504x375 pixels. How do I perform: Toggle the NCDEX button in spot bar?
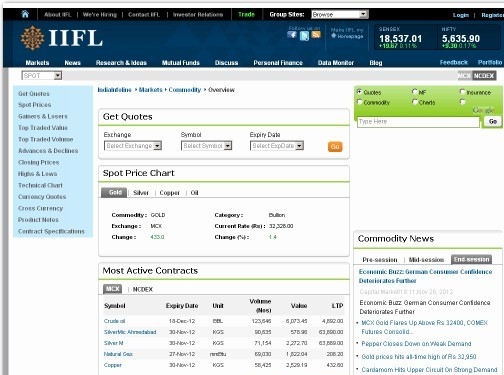[x=484, y=76]
